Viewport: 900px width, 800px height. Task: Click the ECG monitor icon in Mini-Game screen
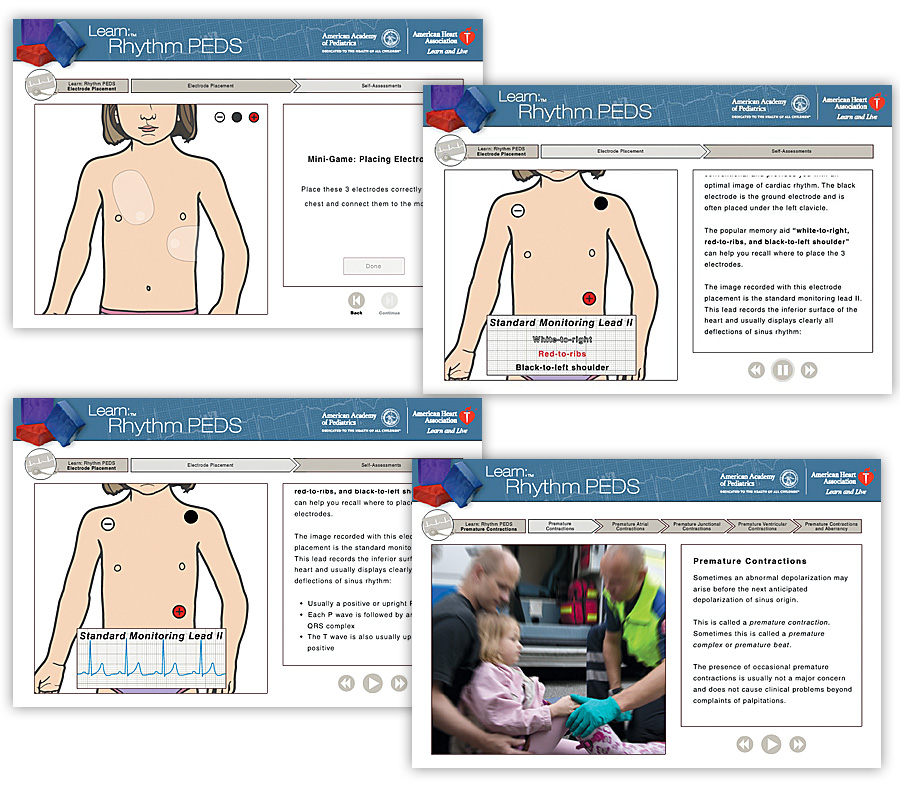pyautogui.click(x=40, y=85)
